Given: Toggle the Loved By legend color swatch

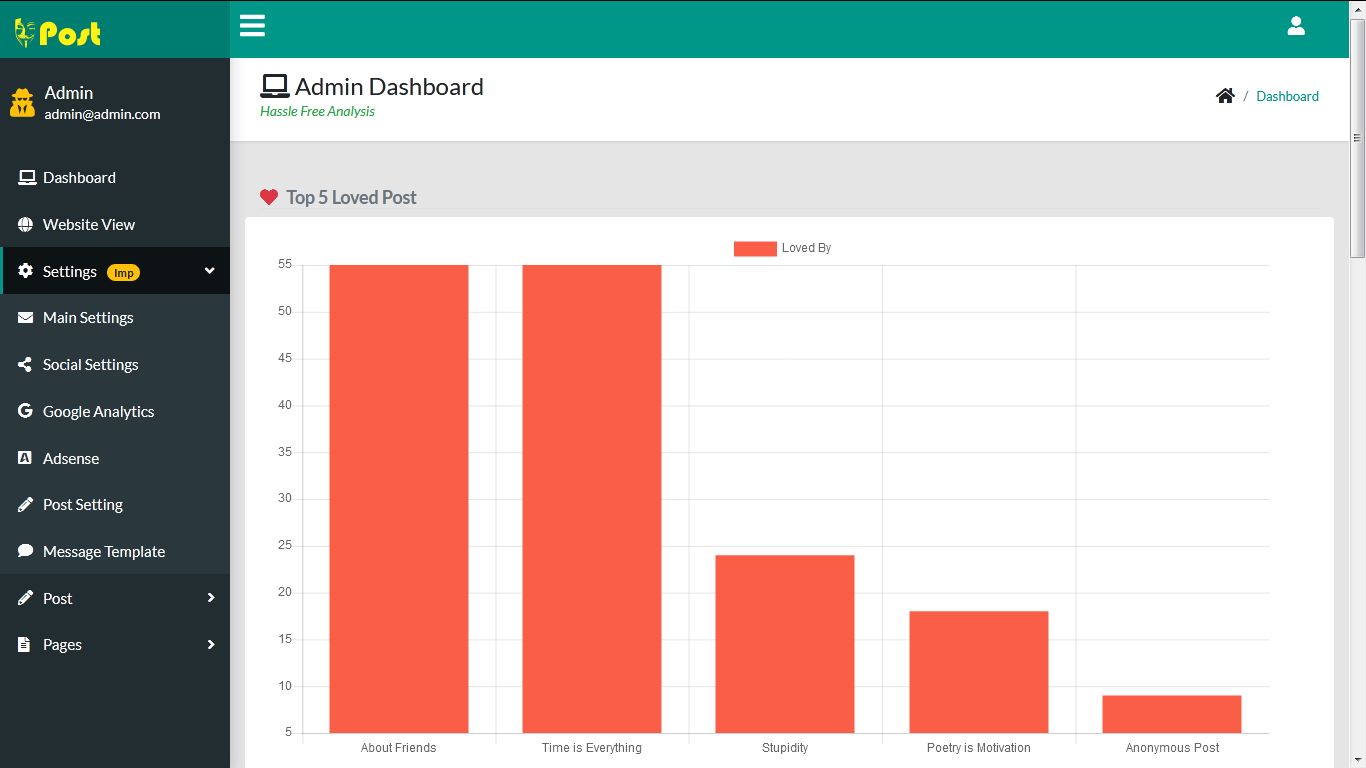Looking at the screenshot, I should pyautogui.click(x=755, y=249).
